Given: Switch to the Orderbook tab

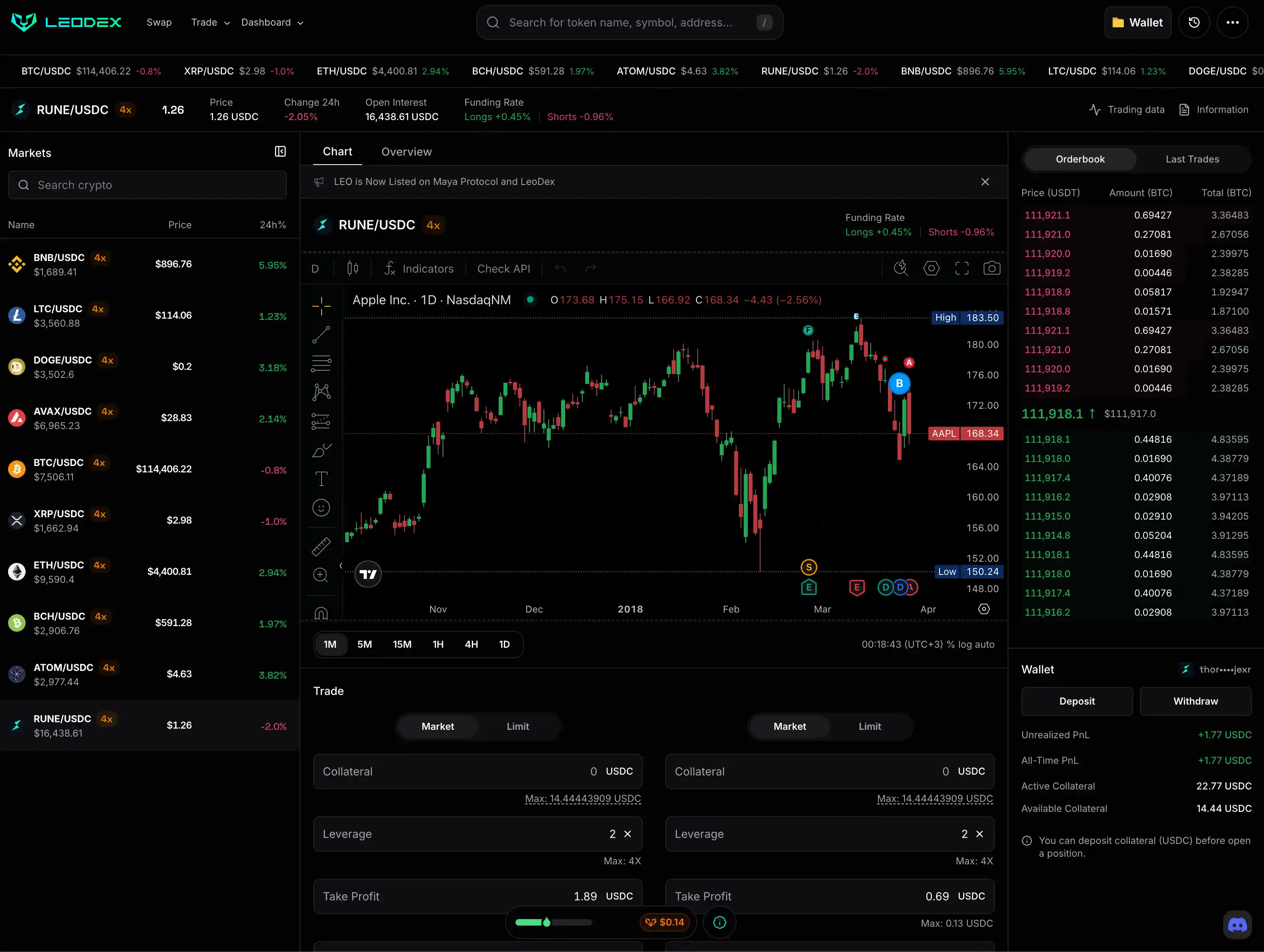Looking at the screenshot, I should point(1080,159).
